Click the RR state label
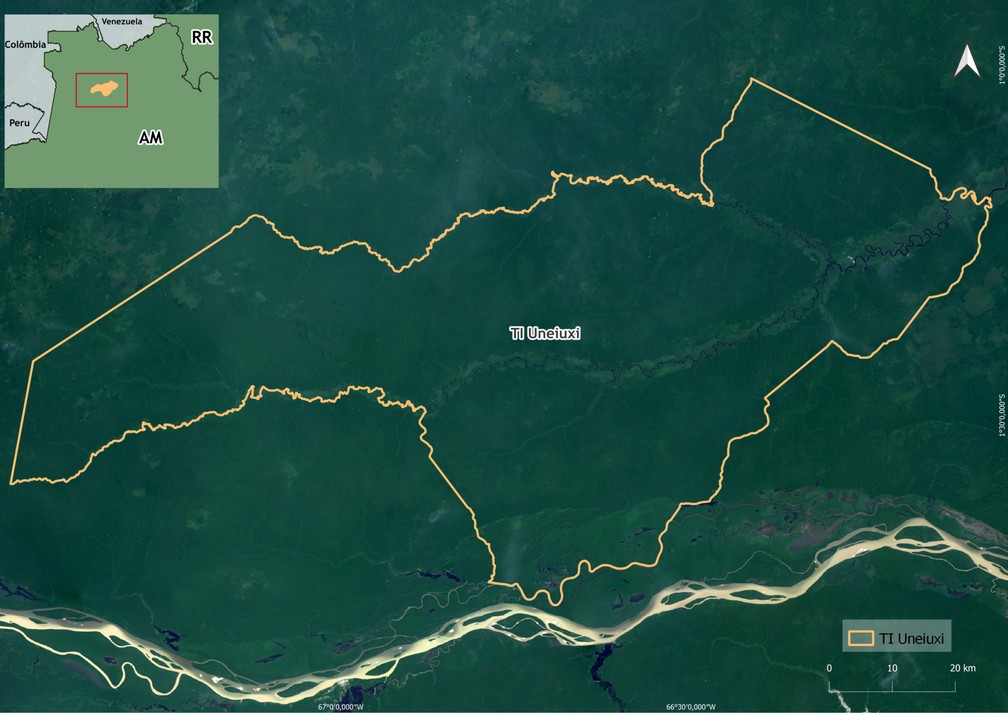This screenshot has height=713, width=1008. [x=202, y=37]
